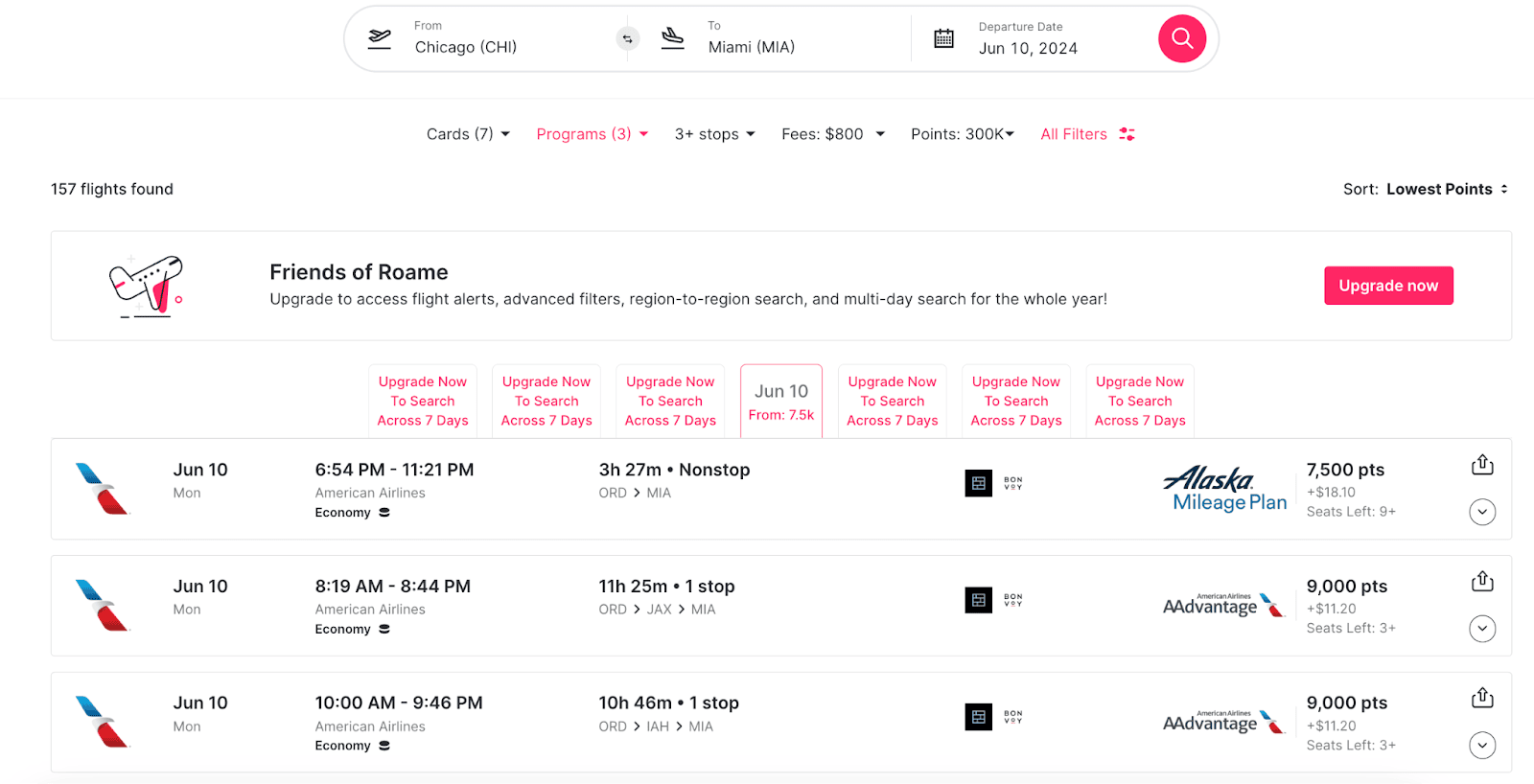Click American Airlines logo on IAH flight
The width and height of the screenshot is (1534, 784).
(x=102, y=722)
